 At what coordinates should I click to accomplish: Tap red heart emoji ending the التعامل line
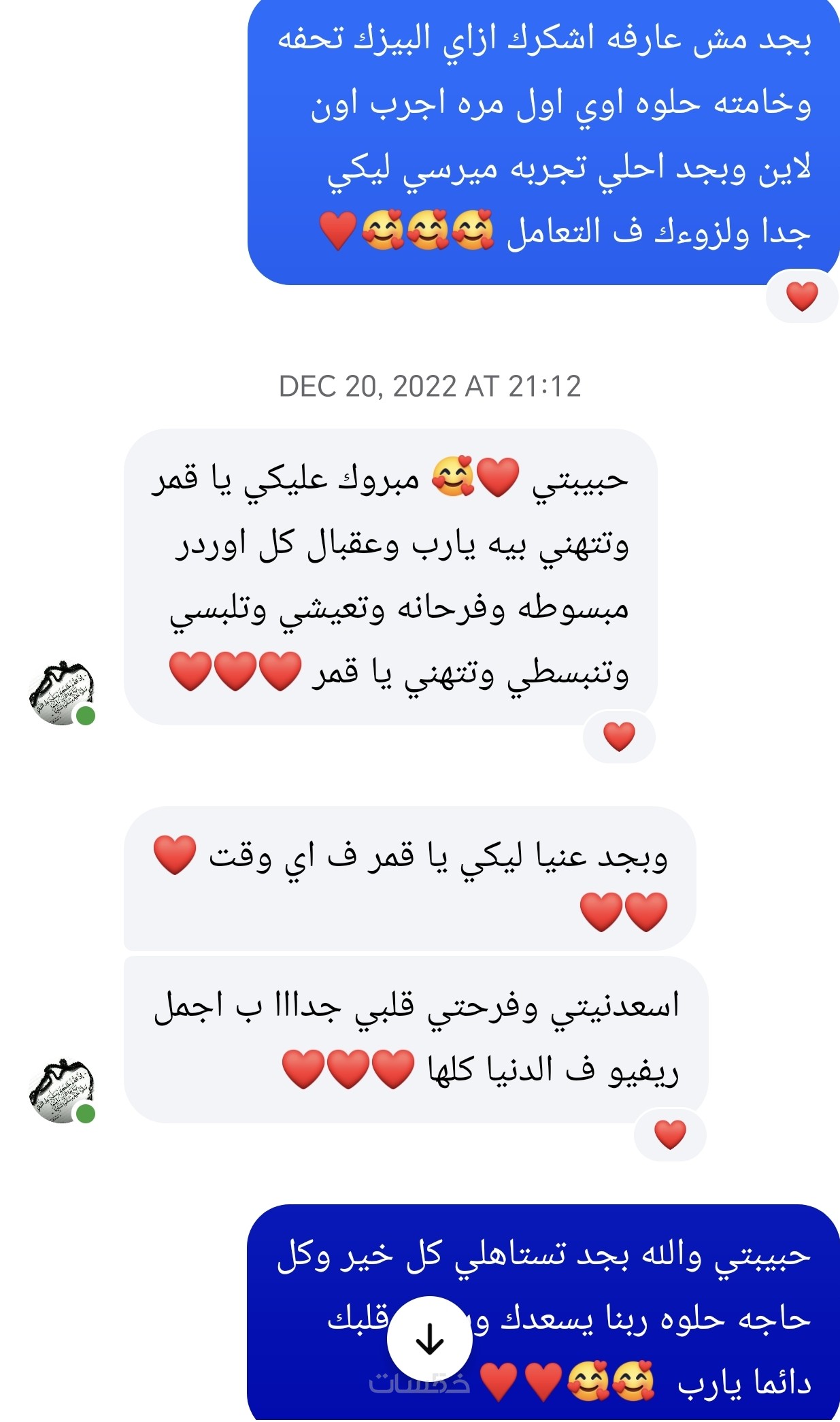[338, 231]
